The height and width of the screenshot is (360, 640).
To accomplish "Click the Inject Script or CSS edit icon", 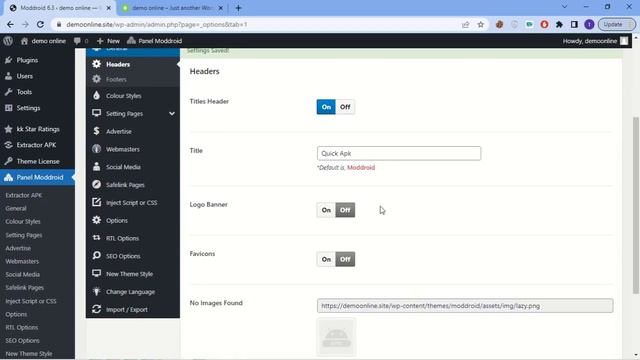I will 96,202.
